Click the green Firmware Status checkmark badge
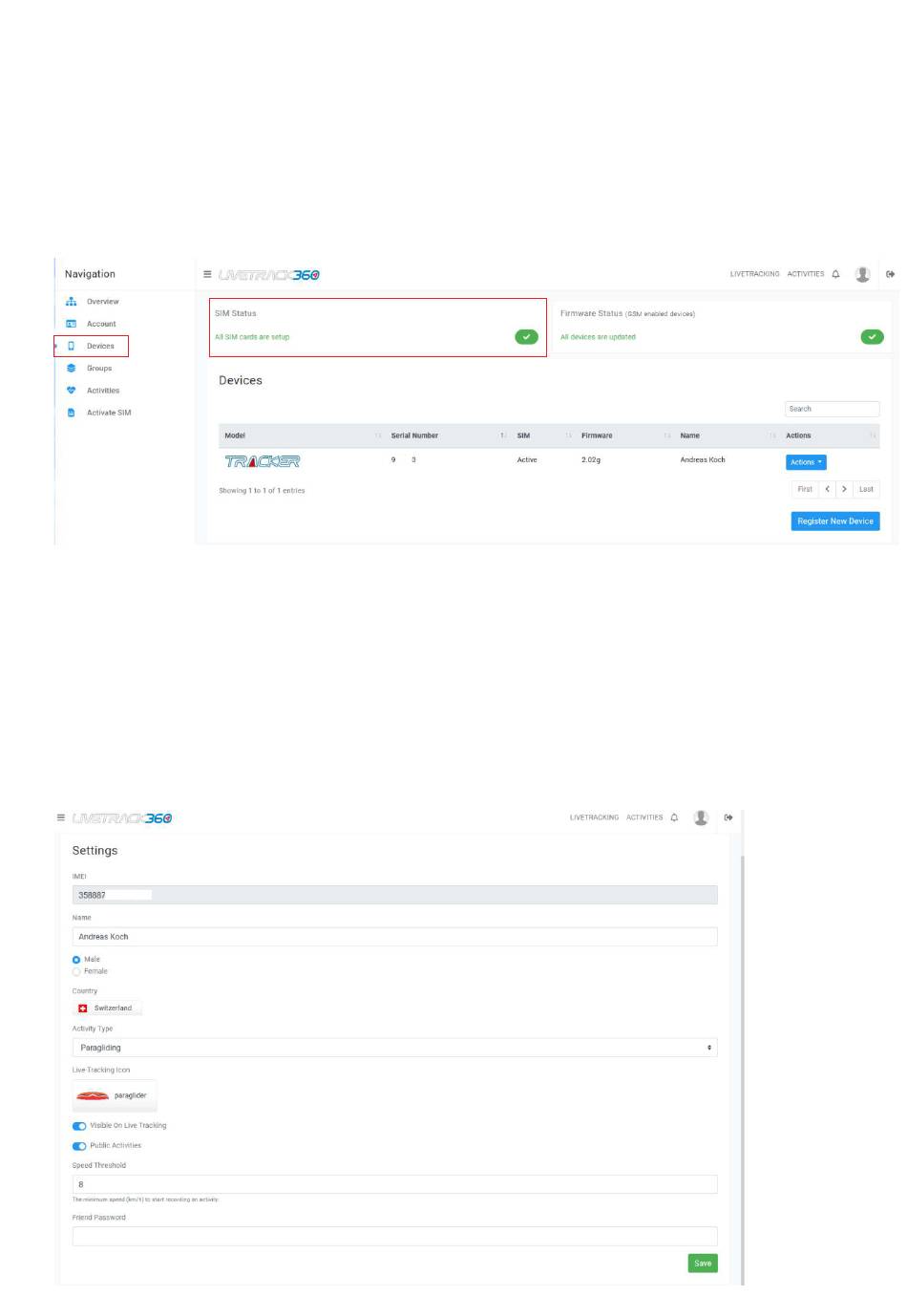Screen dimensions: 907x1316 click(x=872, y=337)
